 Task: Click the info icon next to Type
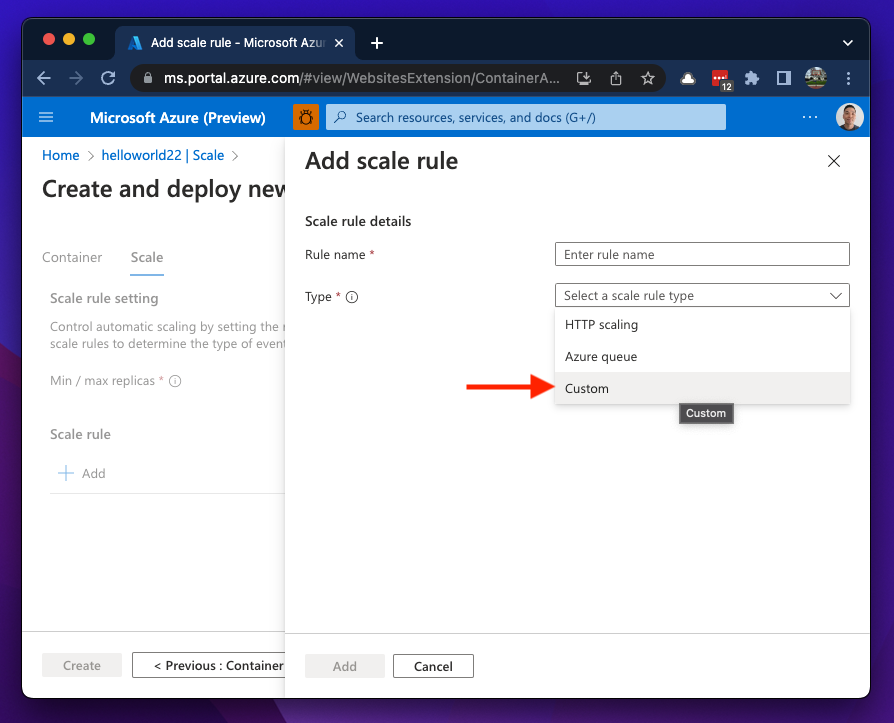pos(352,297)
